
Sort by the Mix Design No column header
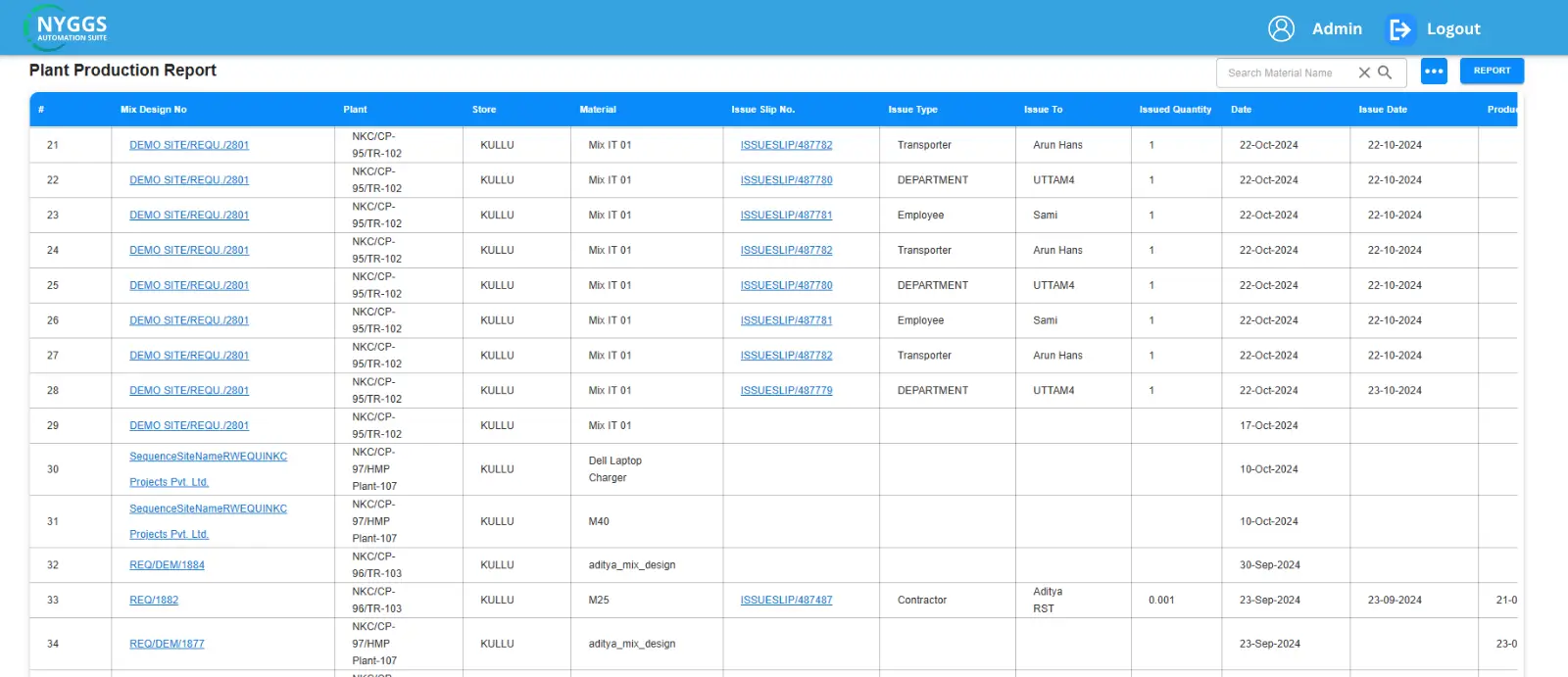pyautogui.click(x=153, y=110)
